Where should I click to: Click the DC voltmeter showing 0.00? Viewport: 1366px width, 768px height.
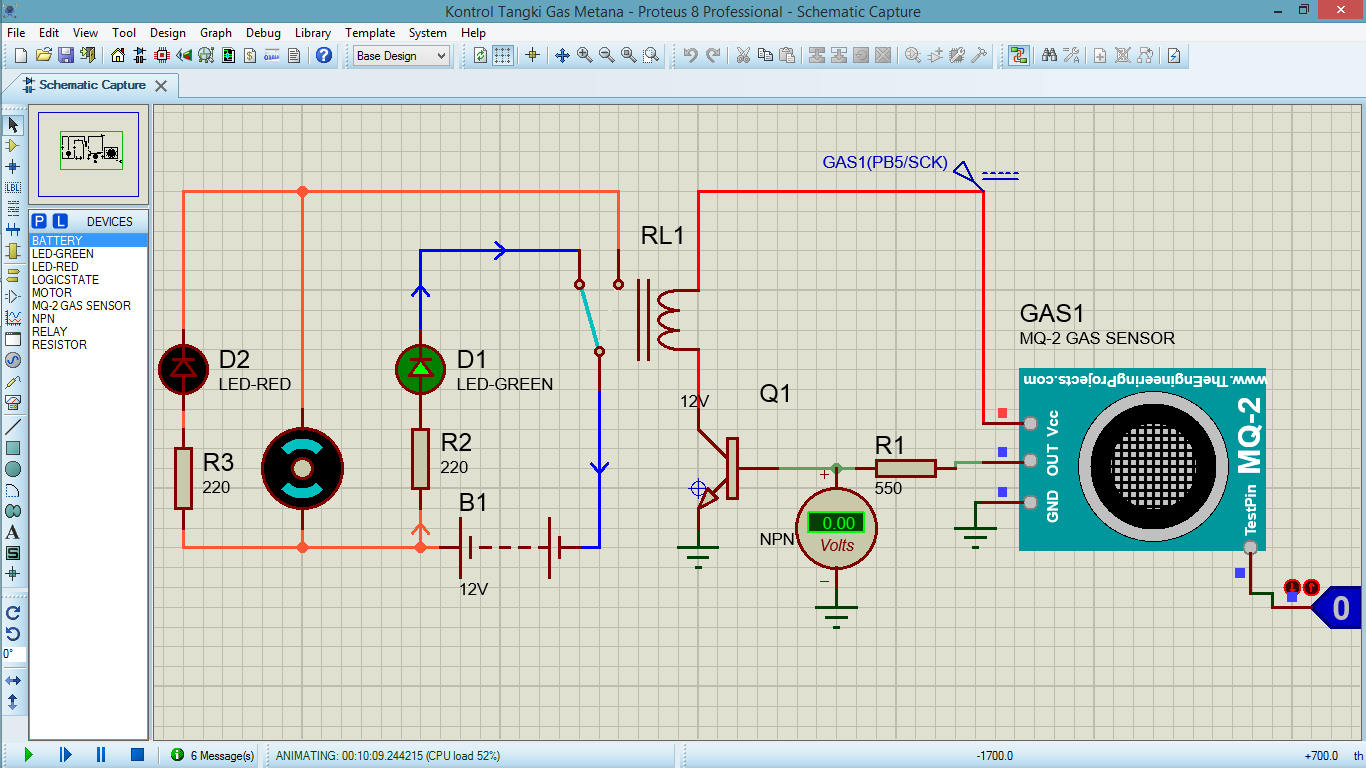click(x=836, y=530)
